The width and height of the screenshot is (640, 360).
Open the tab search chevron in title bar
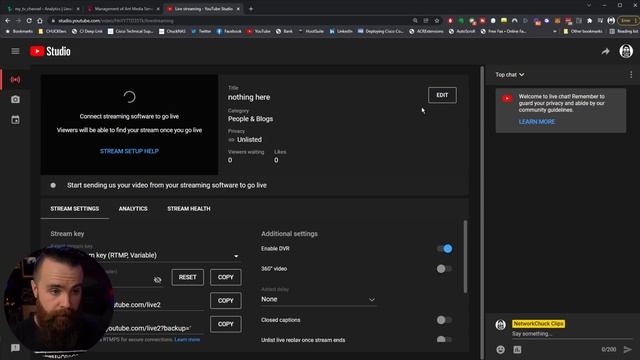point(589,5)
